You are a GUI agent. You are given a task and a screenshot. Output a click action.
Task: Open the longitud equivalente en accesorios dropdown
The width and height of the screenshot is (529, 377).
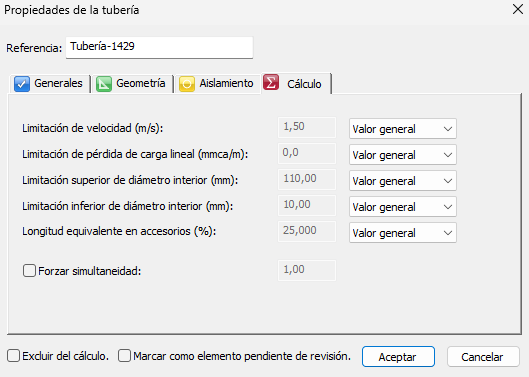[403, 233]
